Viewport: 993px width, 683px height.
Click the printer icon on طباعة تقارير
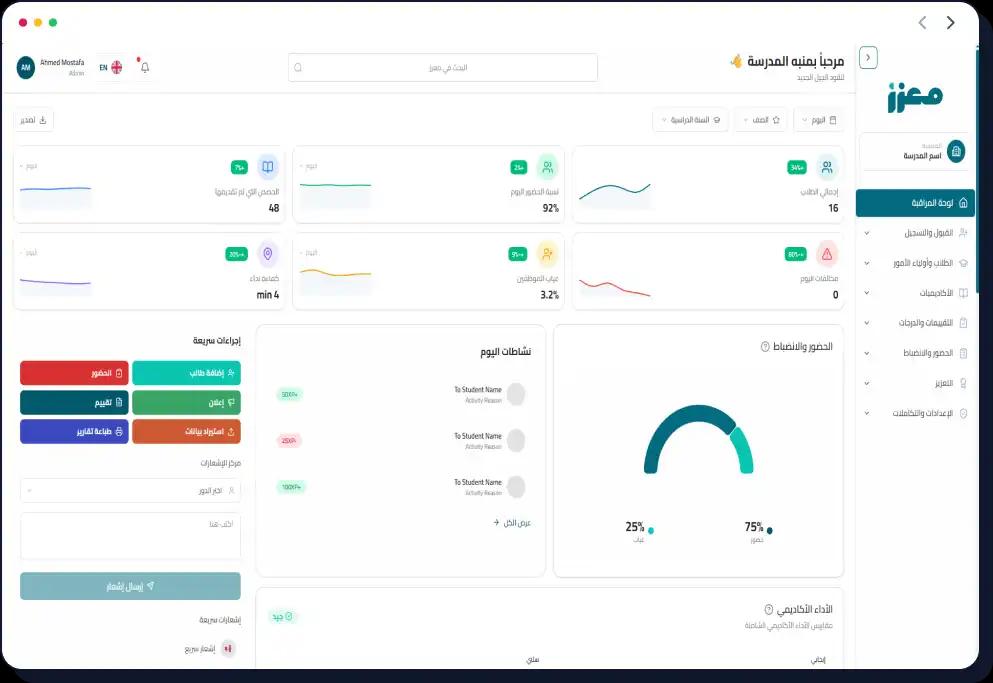click(118, 431)
